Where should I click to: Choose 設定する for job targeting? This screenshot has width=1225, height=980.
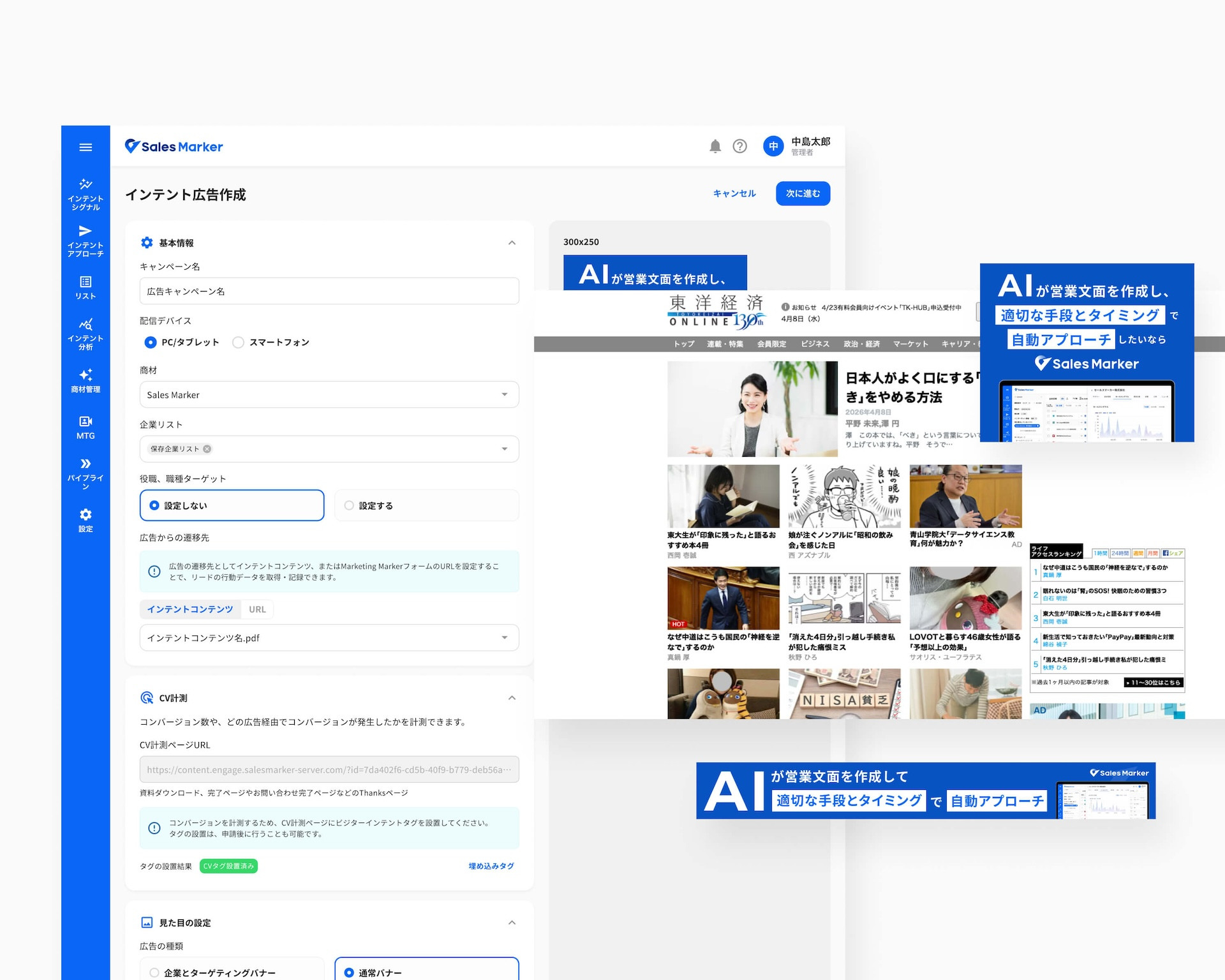click(x=426, y=505)
